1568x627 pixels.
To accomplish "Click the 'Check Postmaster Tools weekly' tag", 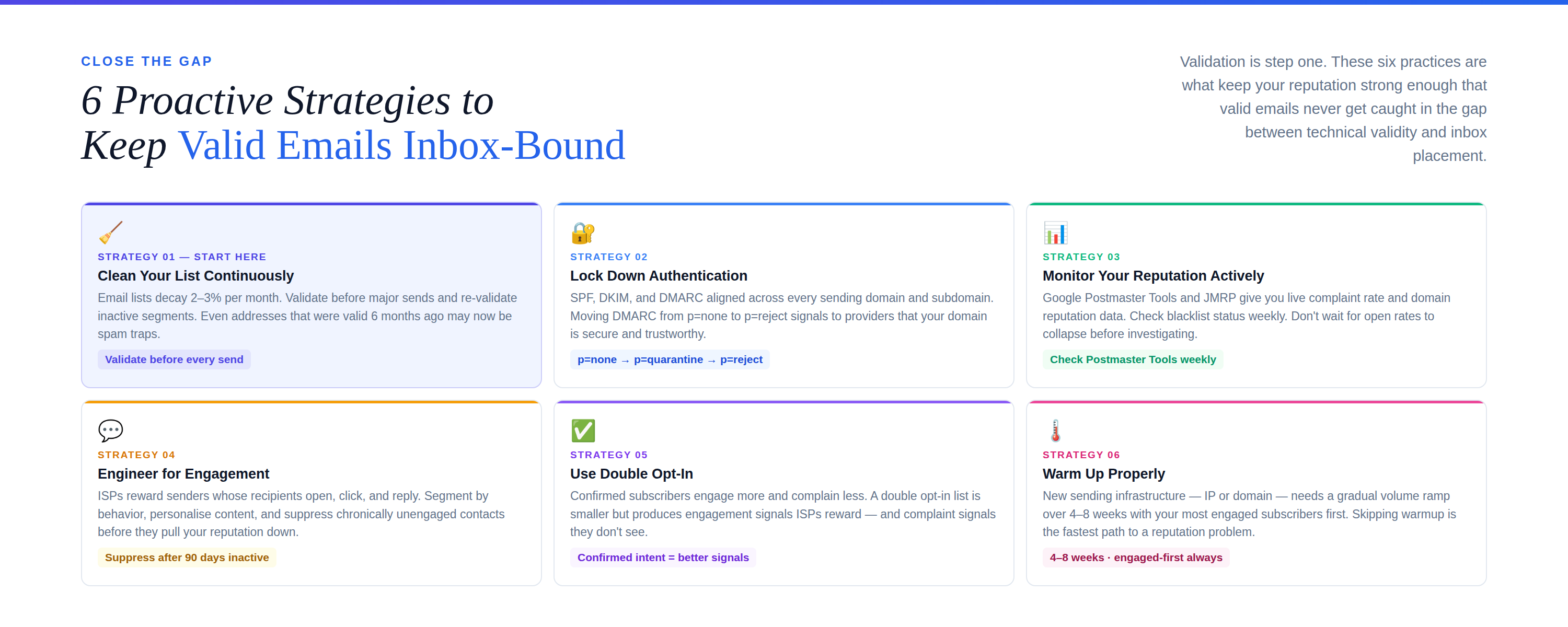I will click(x=1133, y=359).
